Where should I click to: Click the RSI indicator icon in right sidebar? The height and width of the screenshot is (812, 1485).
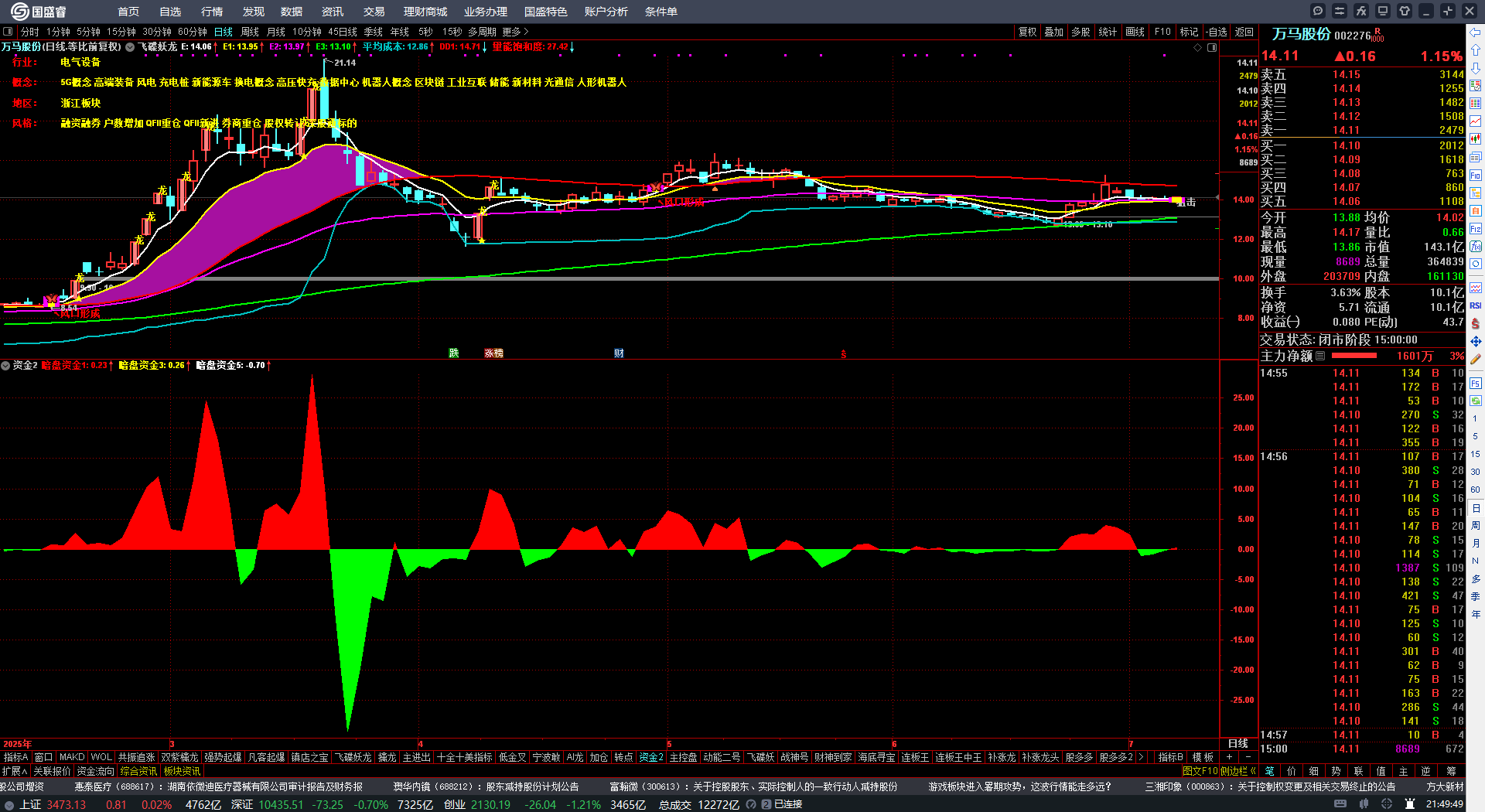point(1476,305)
